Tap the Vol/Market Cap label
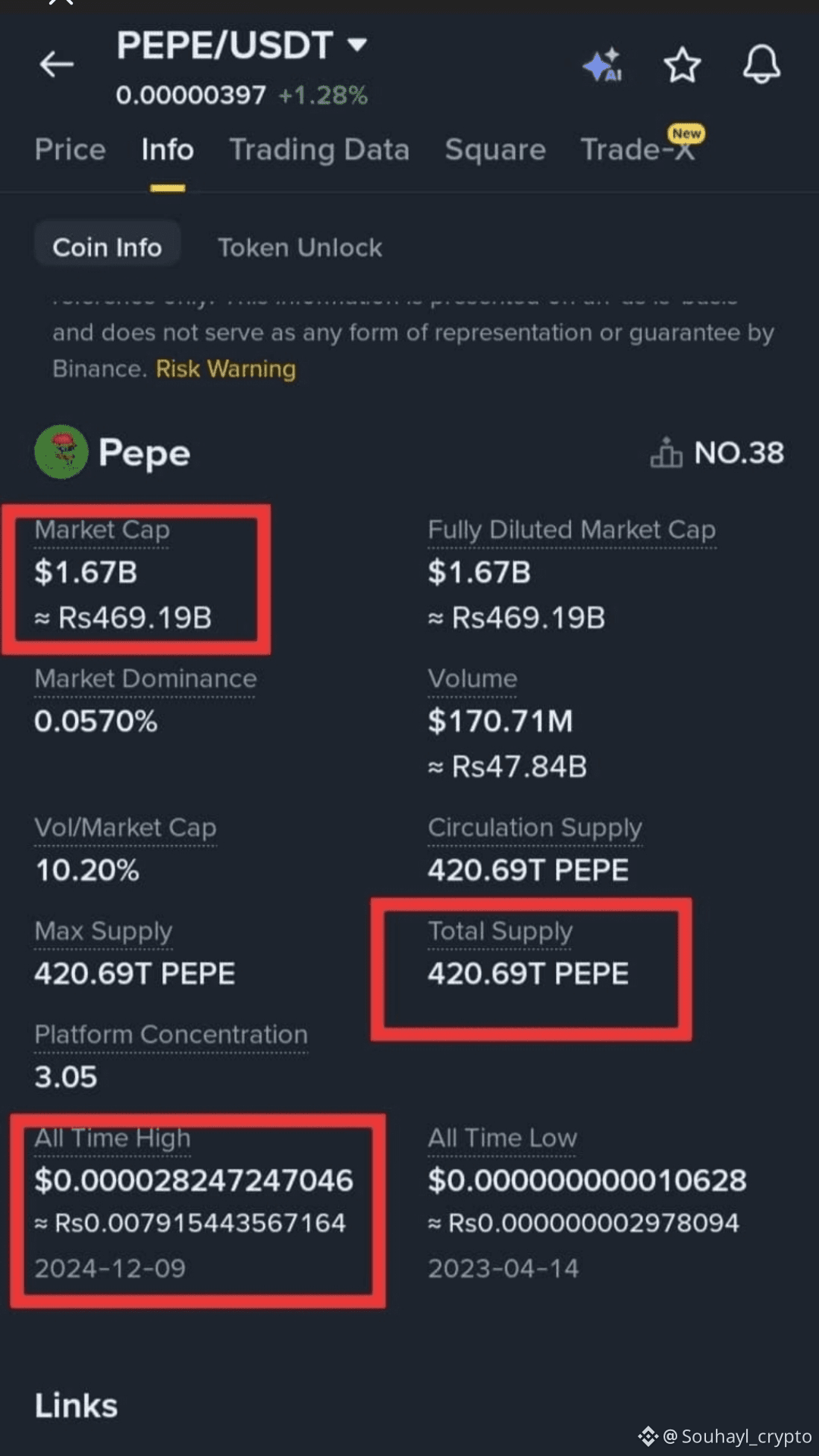This screenshot has height=1456, width=819. pyautogui.click(x=125, y=828)
